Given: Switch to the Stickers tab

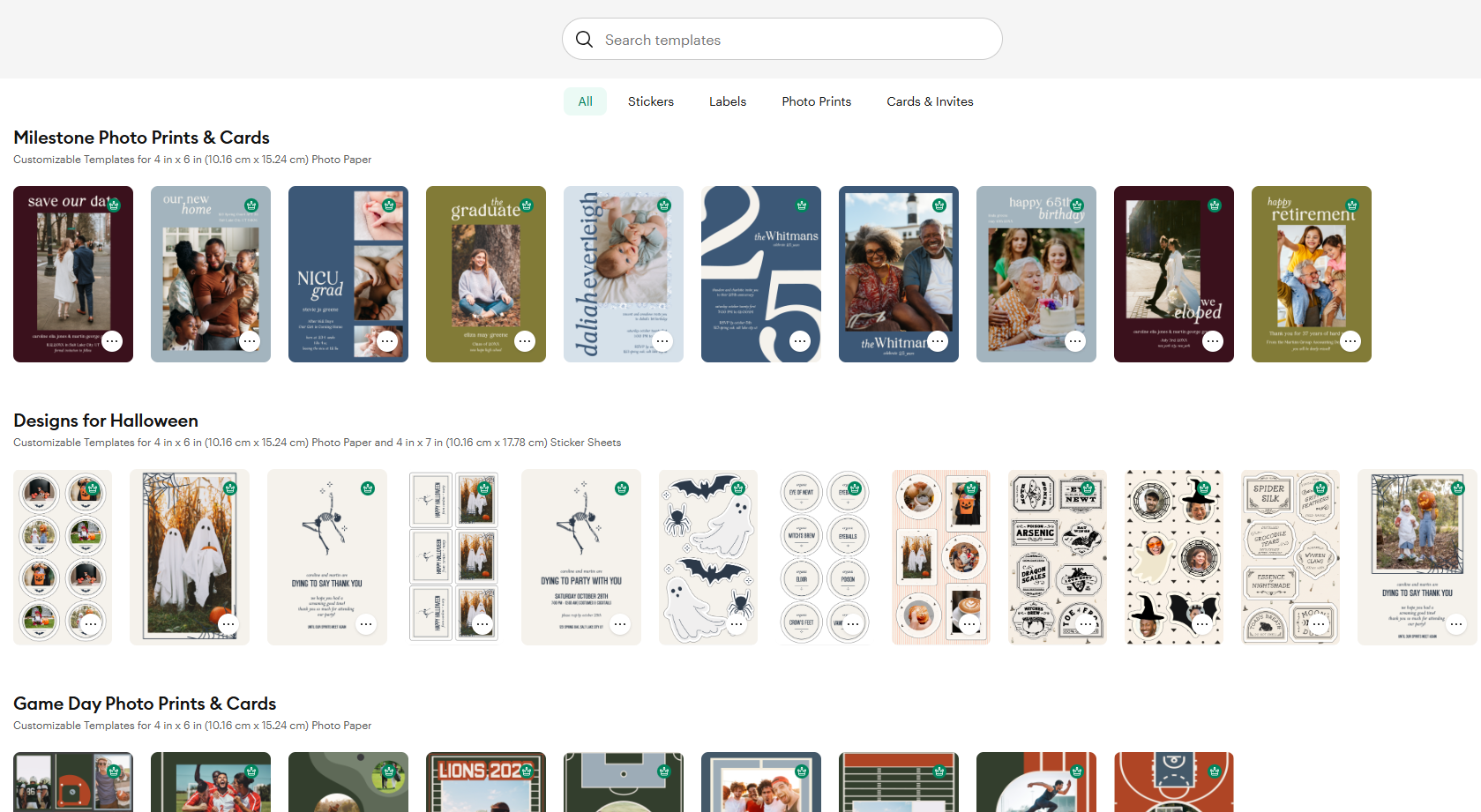Looking at the screenshot, I should click(651, 101).
